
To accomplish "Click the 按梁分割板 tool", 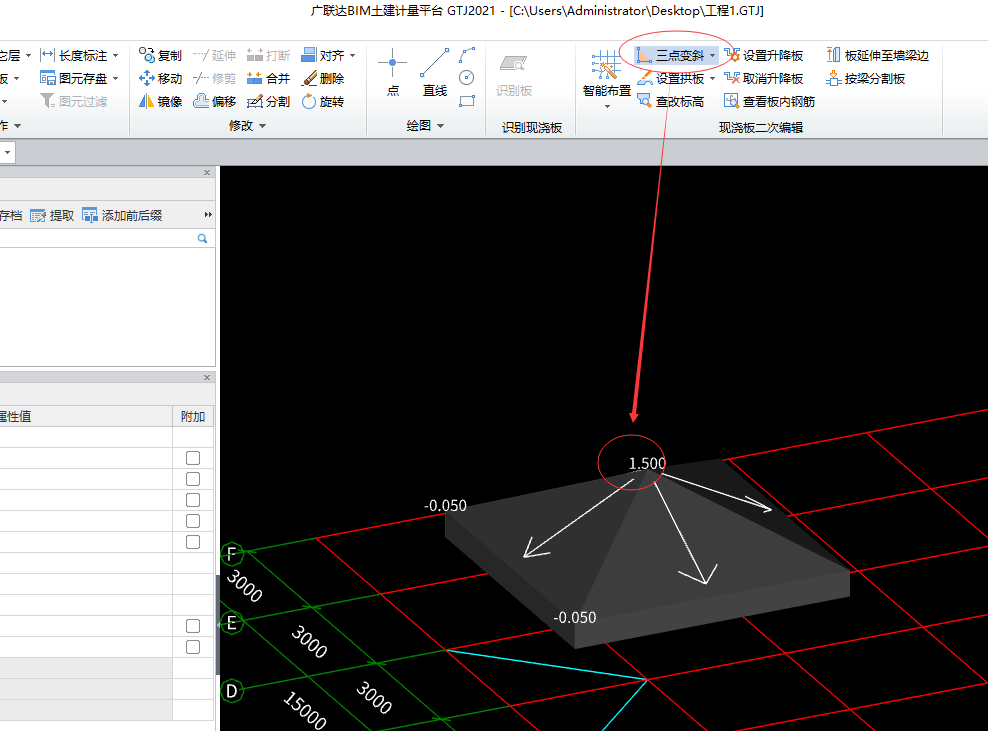I will pyautogui.click(x=866, y=78).
